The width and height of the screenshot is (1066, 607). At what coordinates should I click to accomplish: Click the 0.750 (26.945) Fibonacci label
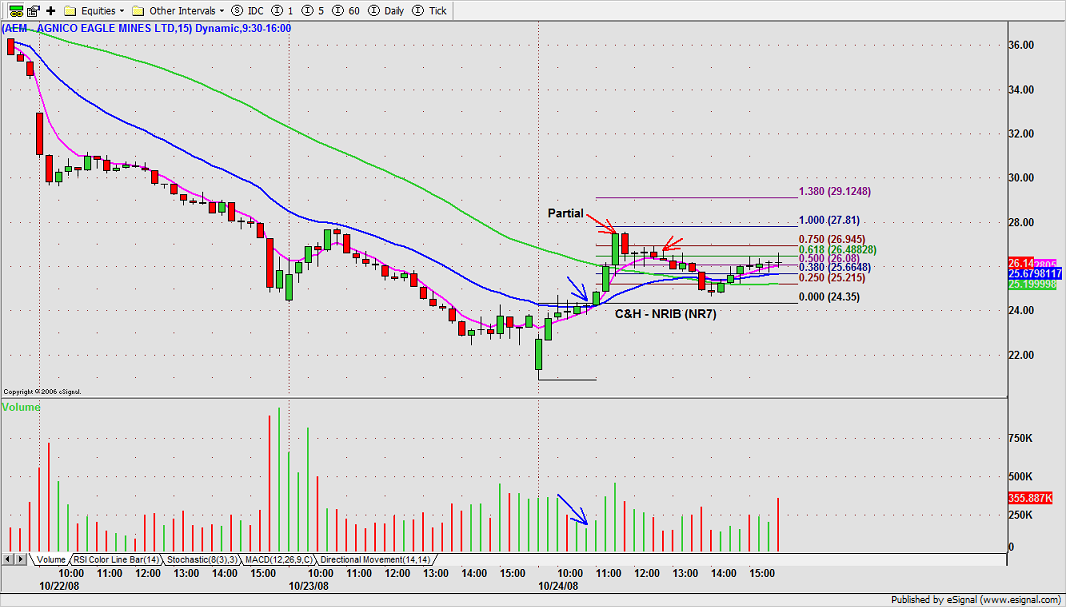tap(831, 239)
